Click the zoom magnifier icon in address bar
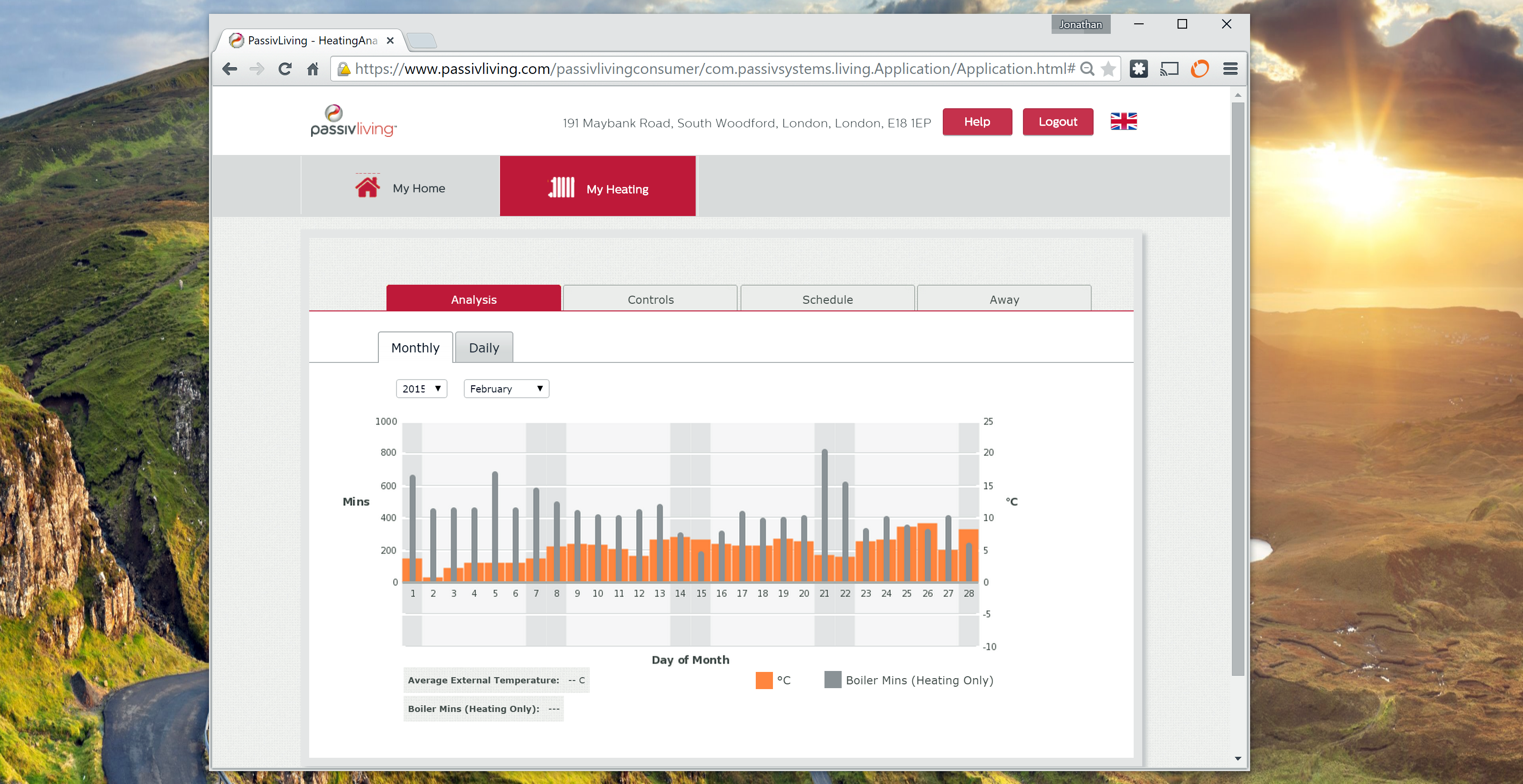 point(1087,69)
